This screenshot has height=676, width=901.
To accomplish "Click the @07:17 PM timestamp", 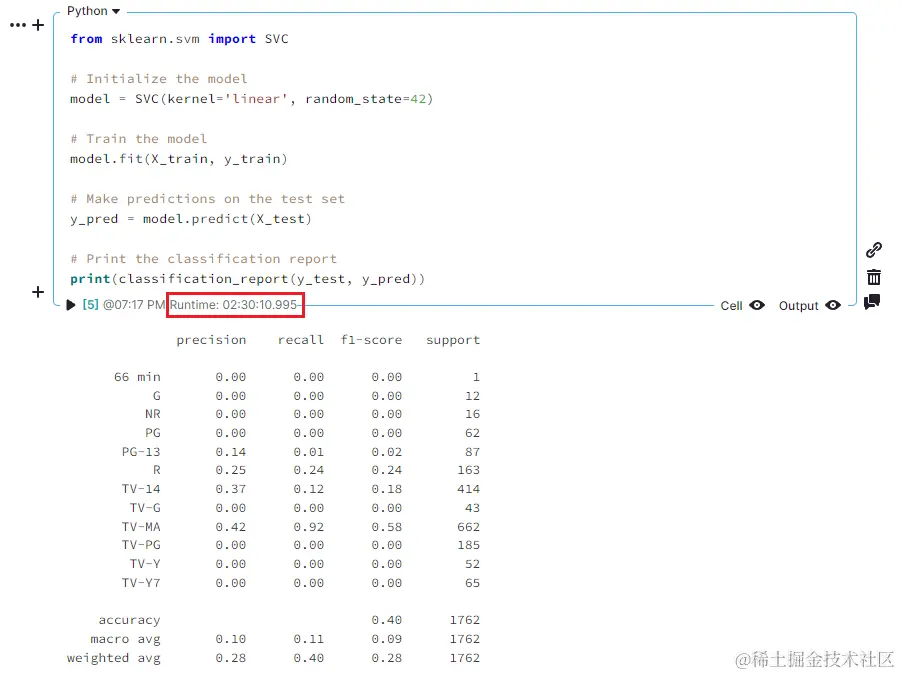I will pyautogui.click(x=133, y=305).
